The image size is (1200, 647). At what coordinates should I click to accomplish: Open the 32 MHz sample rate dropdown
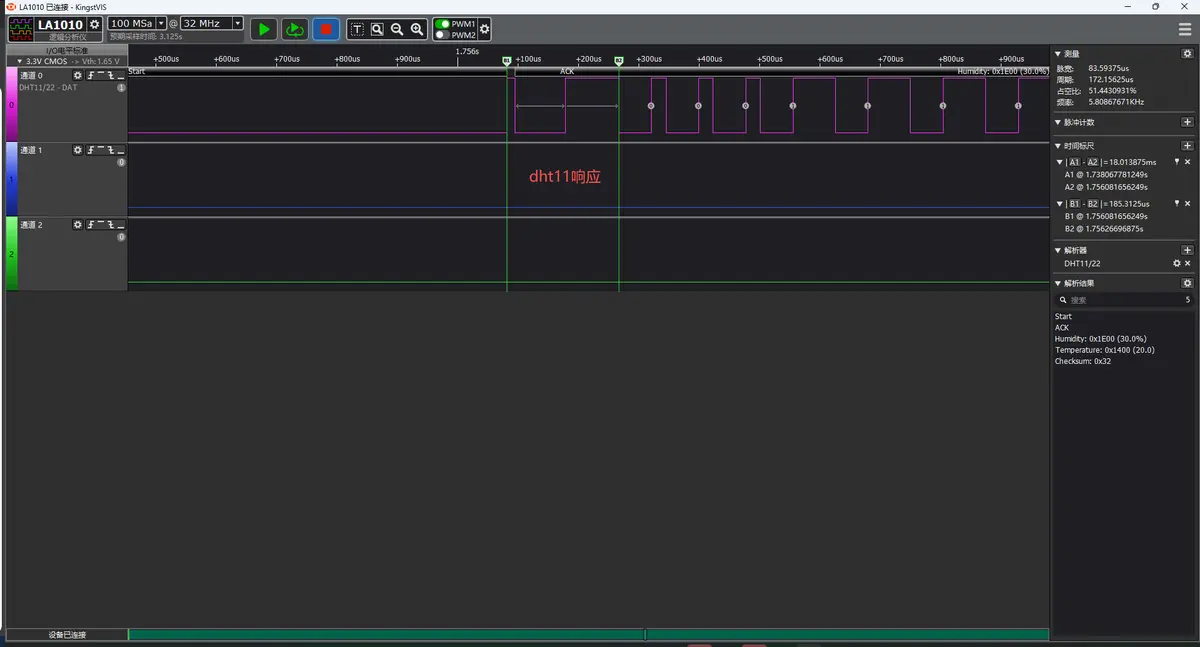click(238, 23)
